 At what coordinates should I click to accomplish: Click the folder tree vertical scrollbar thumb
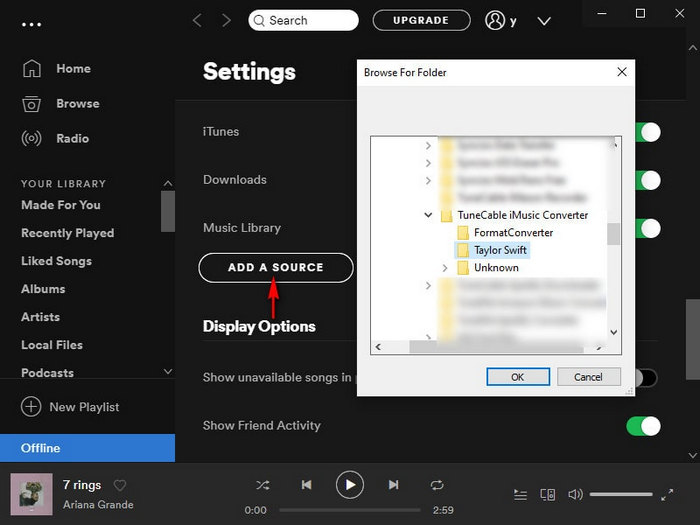613,233
